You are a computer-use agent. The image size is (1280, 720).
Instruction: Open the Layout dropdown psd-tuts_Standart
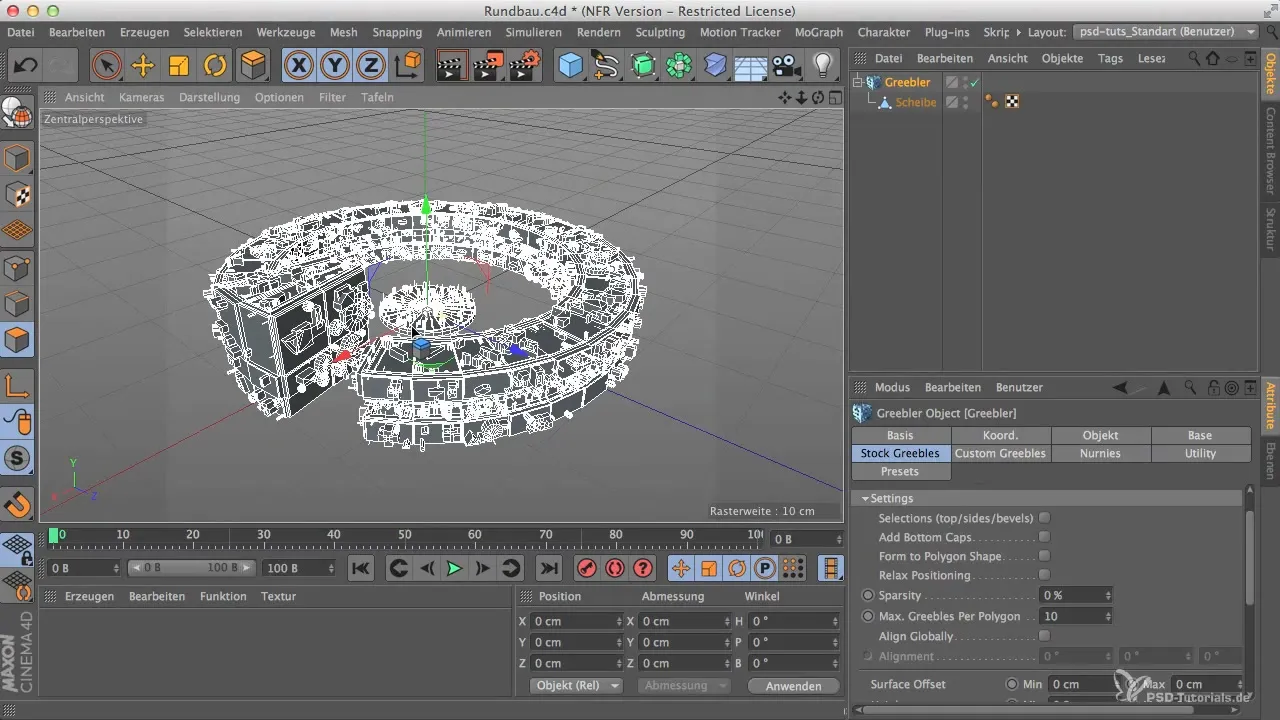pos(1166,32)
